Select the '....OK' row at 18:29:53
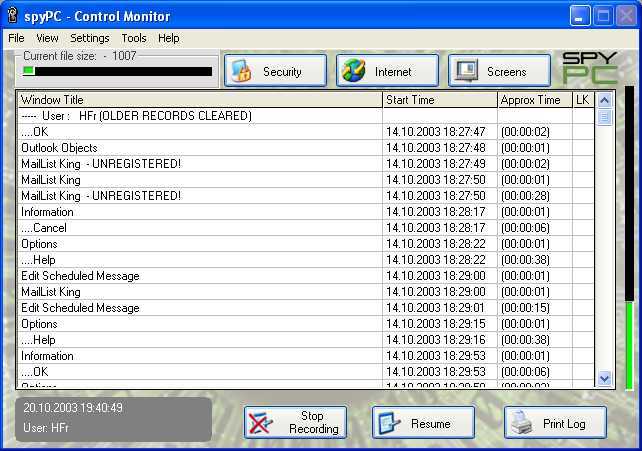This screenshot has width=642, height=451. (306, 372)
